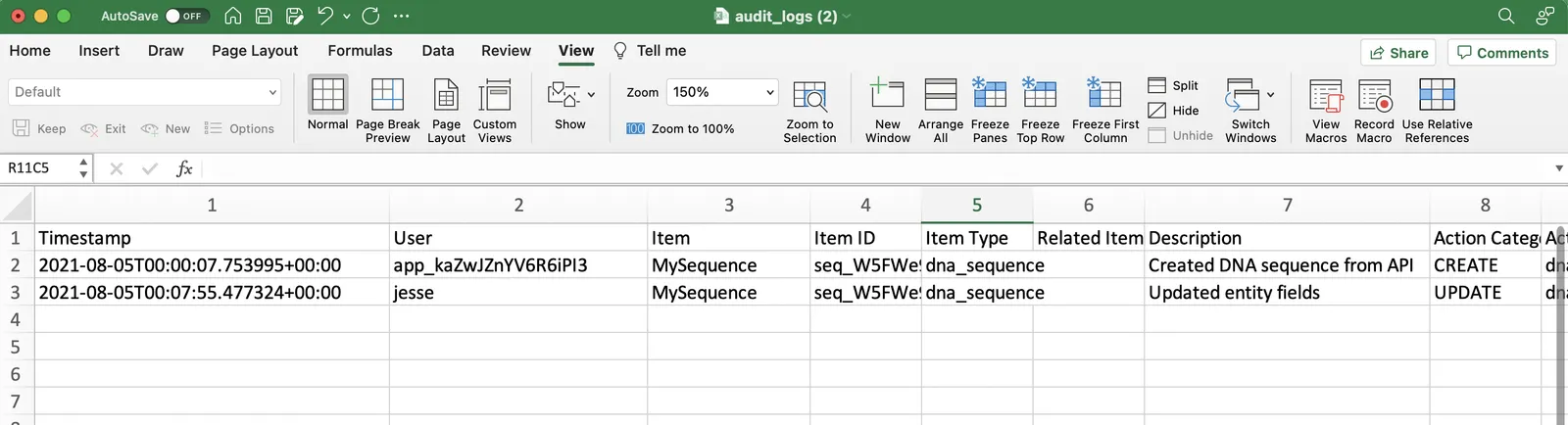Click the Home icon in title bar
1568x425 pixels.
pos(232,16)
